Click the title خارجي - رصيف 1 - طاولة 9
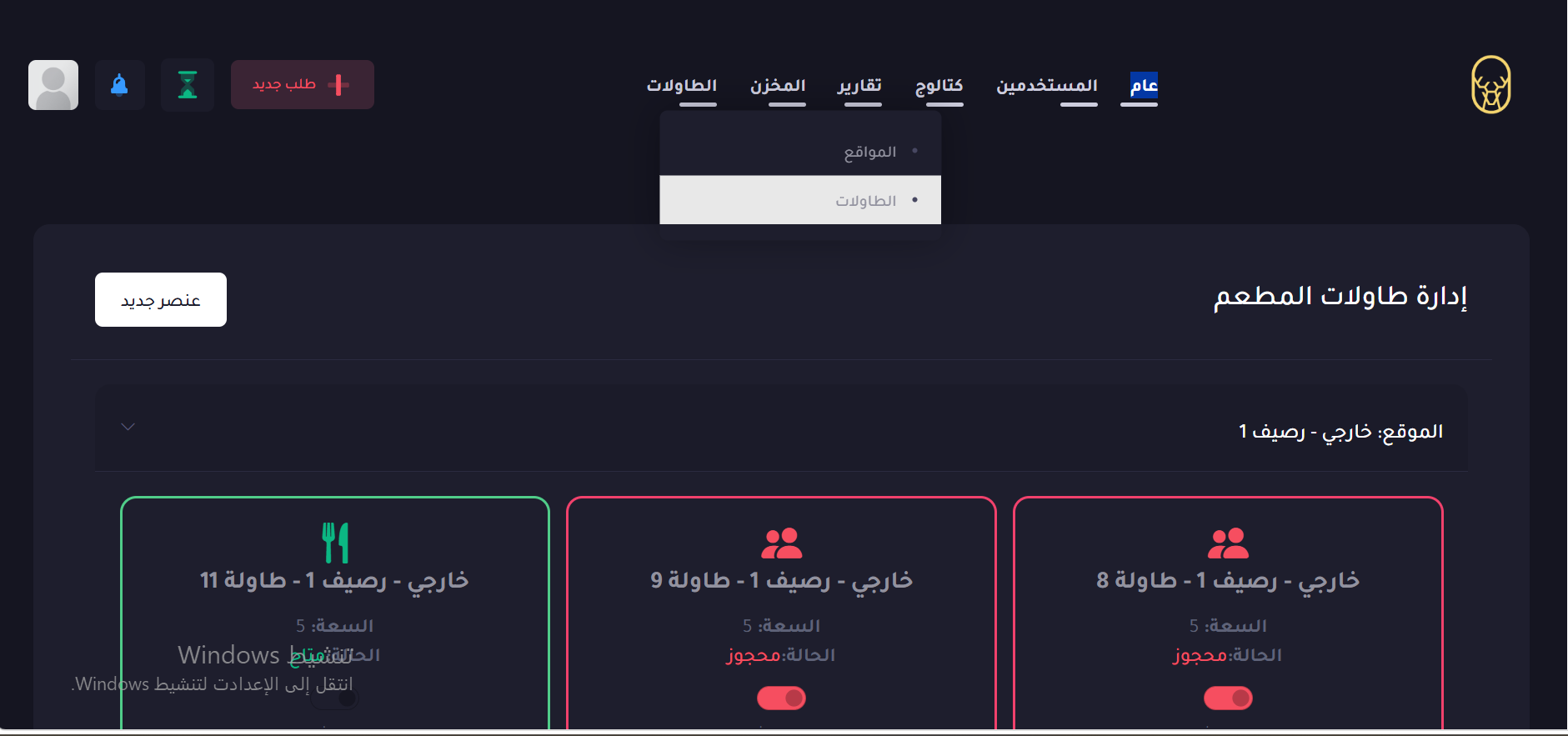1568x736 pixels. coord(781,580)
